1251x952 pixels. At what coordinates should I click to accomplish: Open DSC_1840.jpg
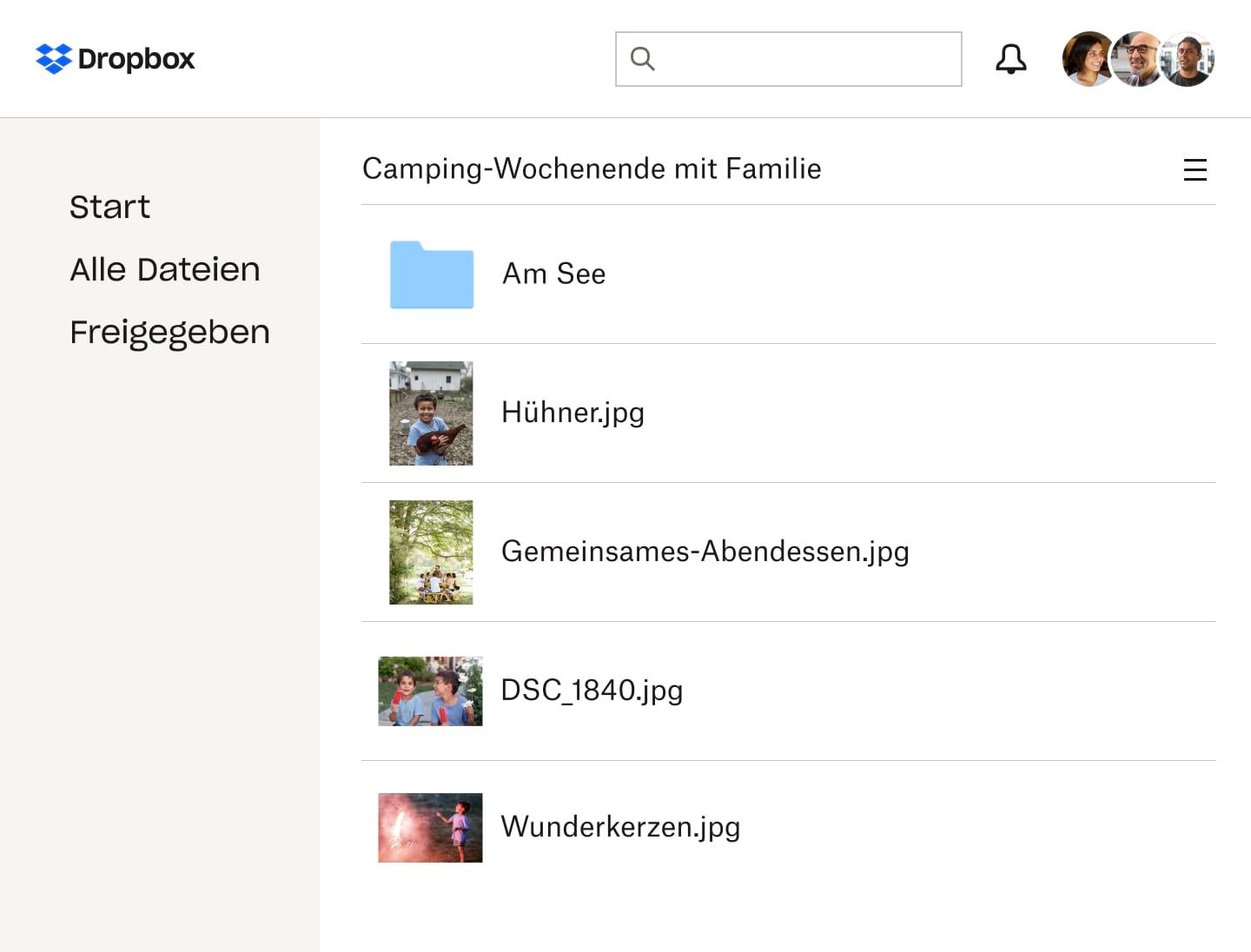592,691
